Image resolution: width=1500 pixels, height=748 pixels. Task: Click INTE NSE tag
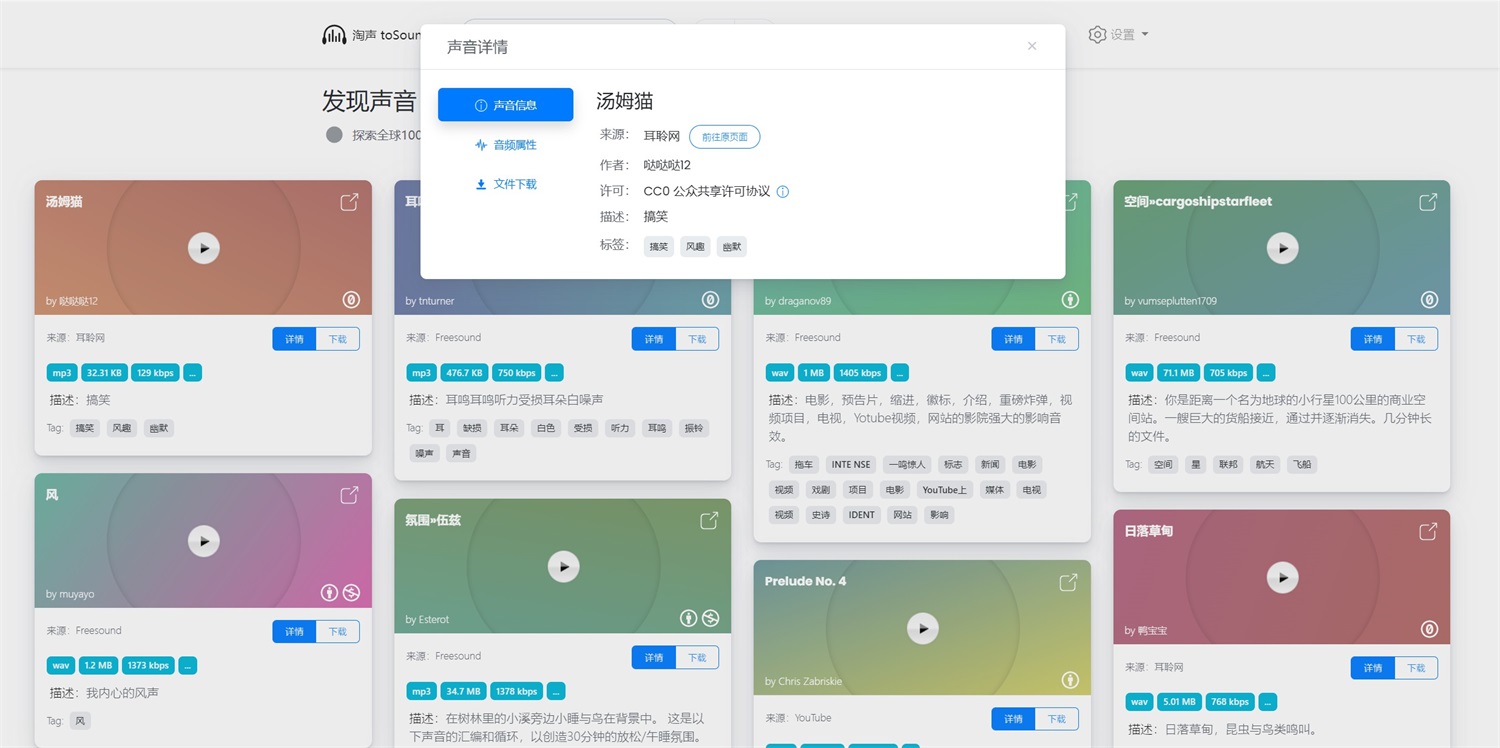(x=851, y=464)
